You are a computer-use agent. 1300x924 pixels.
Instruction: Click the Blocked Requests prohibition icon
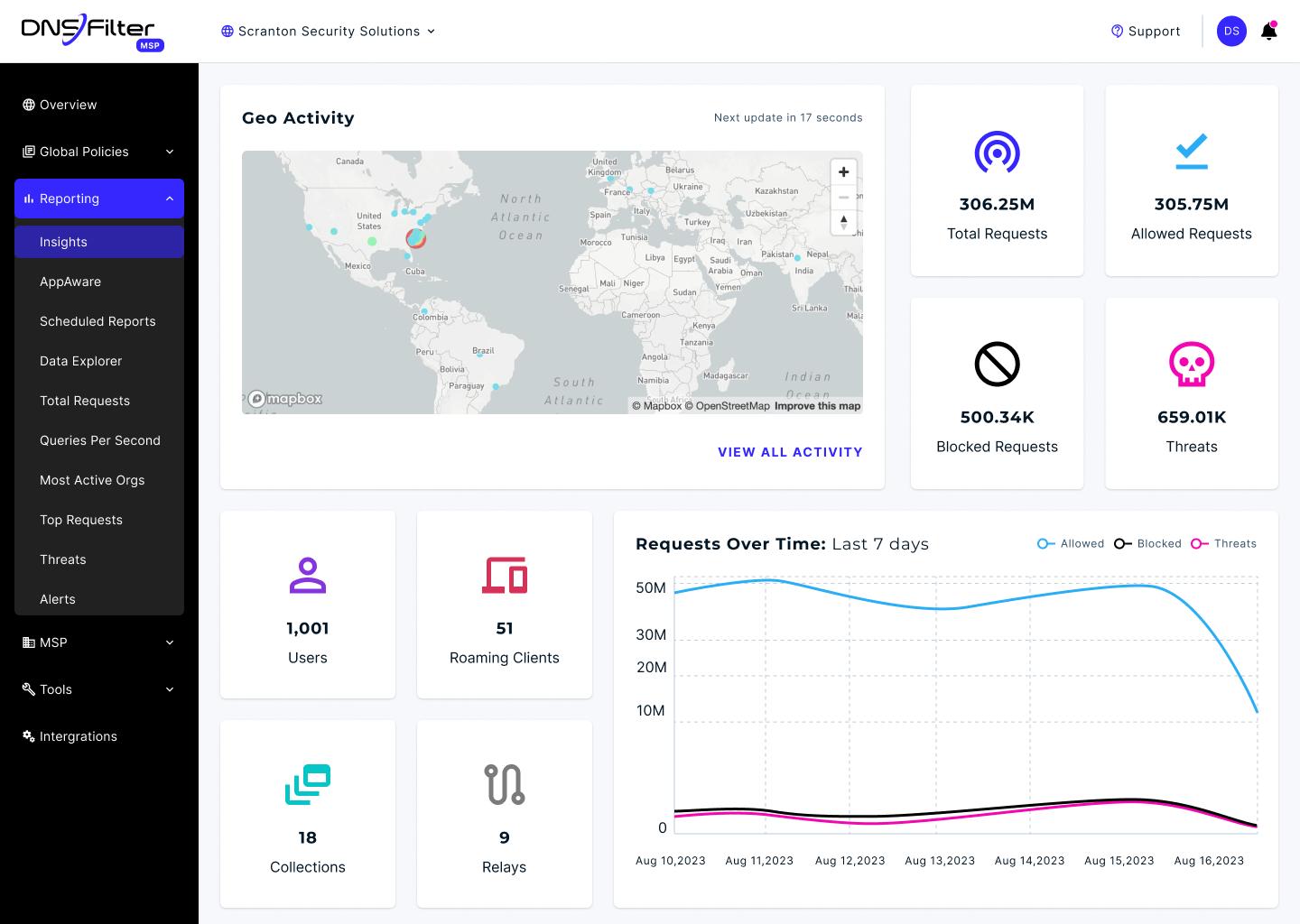point(997,365)
